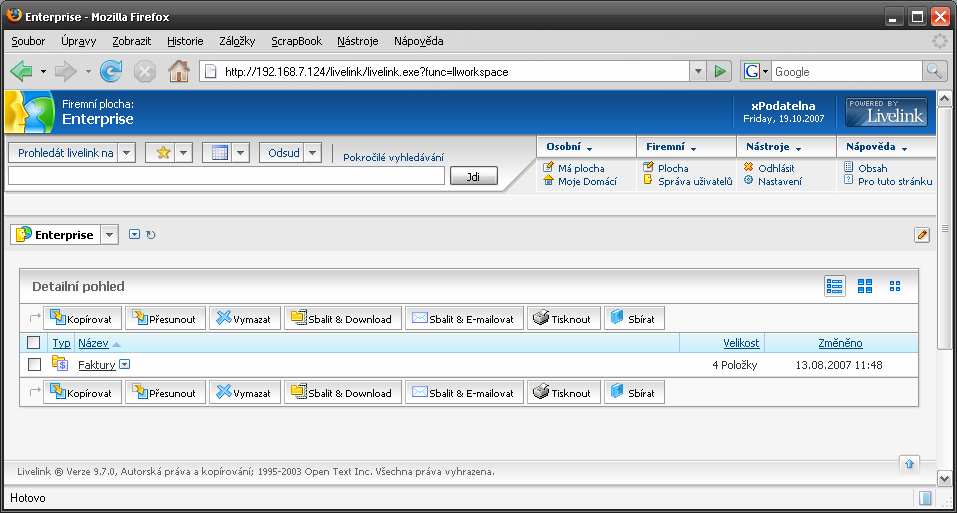
Task: Switch to detailed list view icon
Action: pyautogui.click(x=834, y=286)
